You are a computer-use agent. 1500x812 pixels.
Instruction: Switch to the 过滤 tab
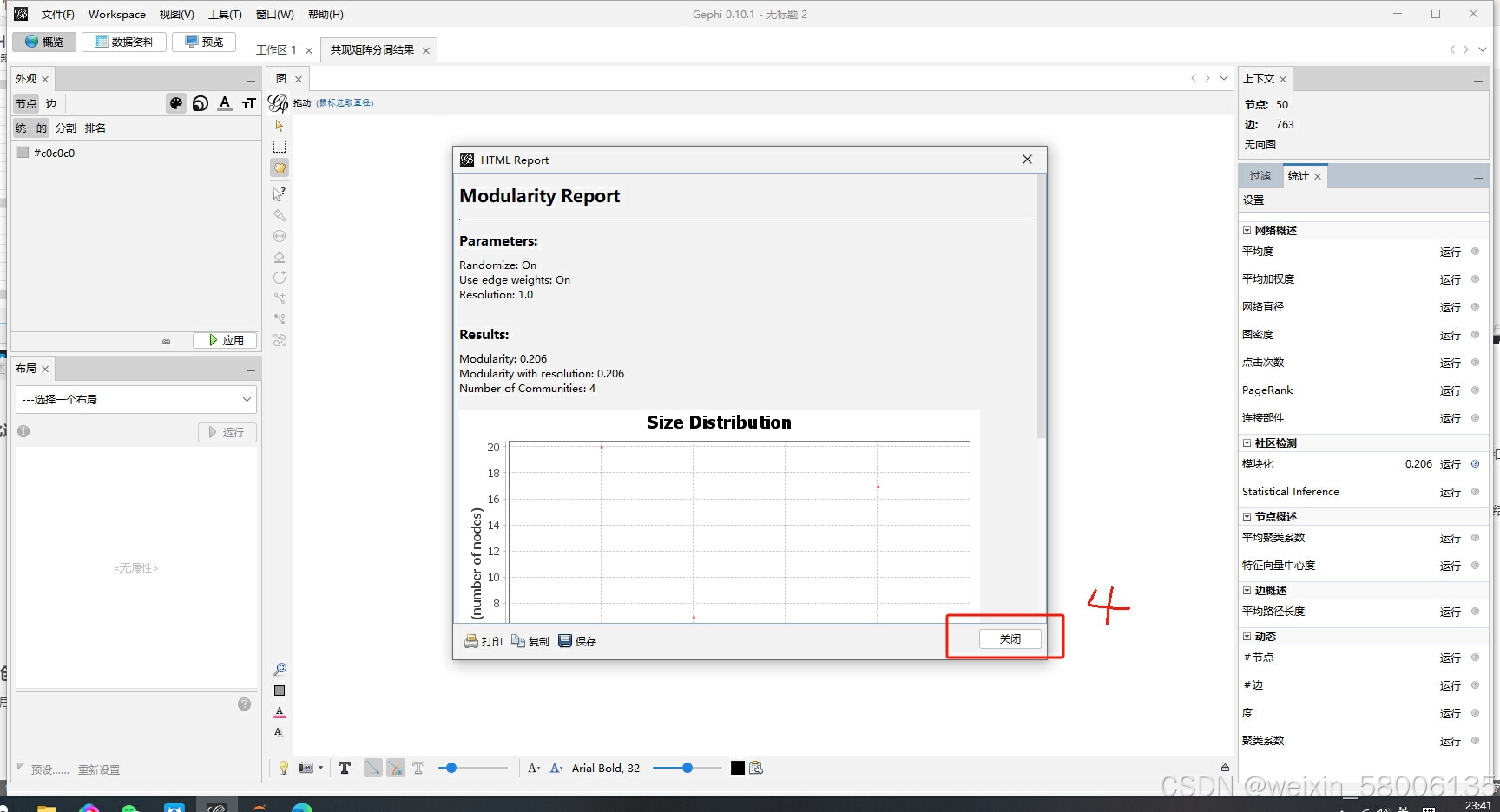(1260, 176)
